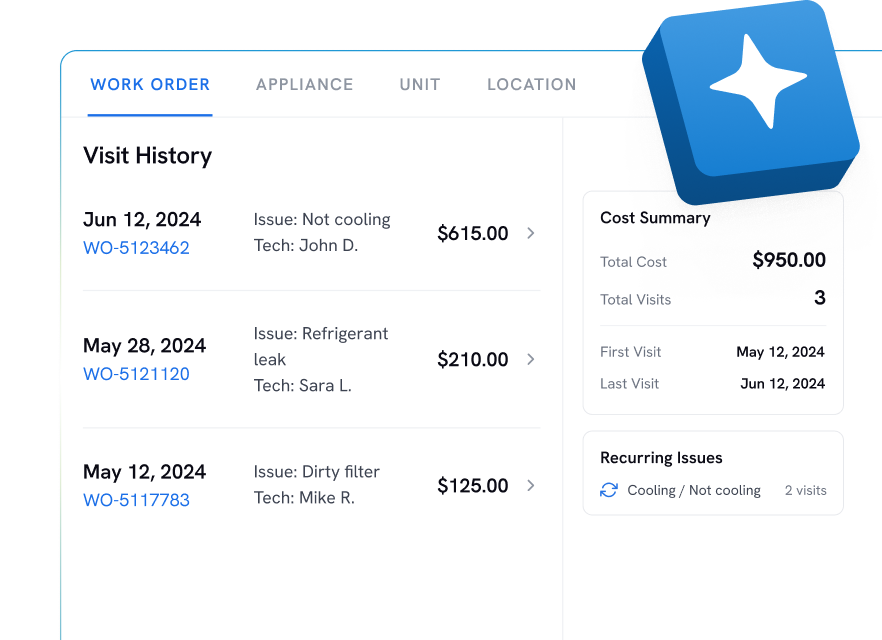Screen dimensions: 882x640
Task: Expand the $615.00 visit chevron
Action: click(x=530, y=233)
